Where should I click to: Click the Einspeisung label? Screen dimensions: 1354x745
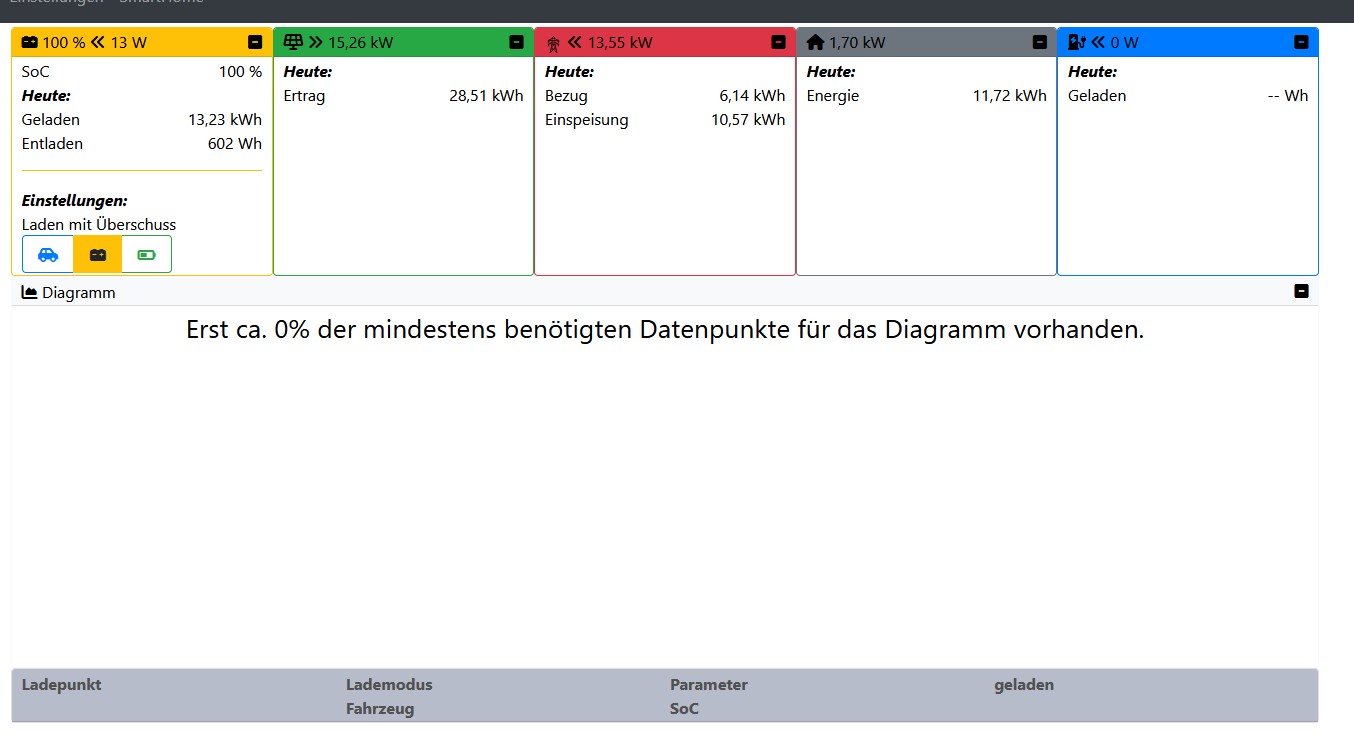tap(587, 120)
